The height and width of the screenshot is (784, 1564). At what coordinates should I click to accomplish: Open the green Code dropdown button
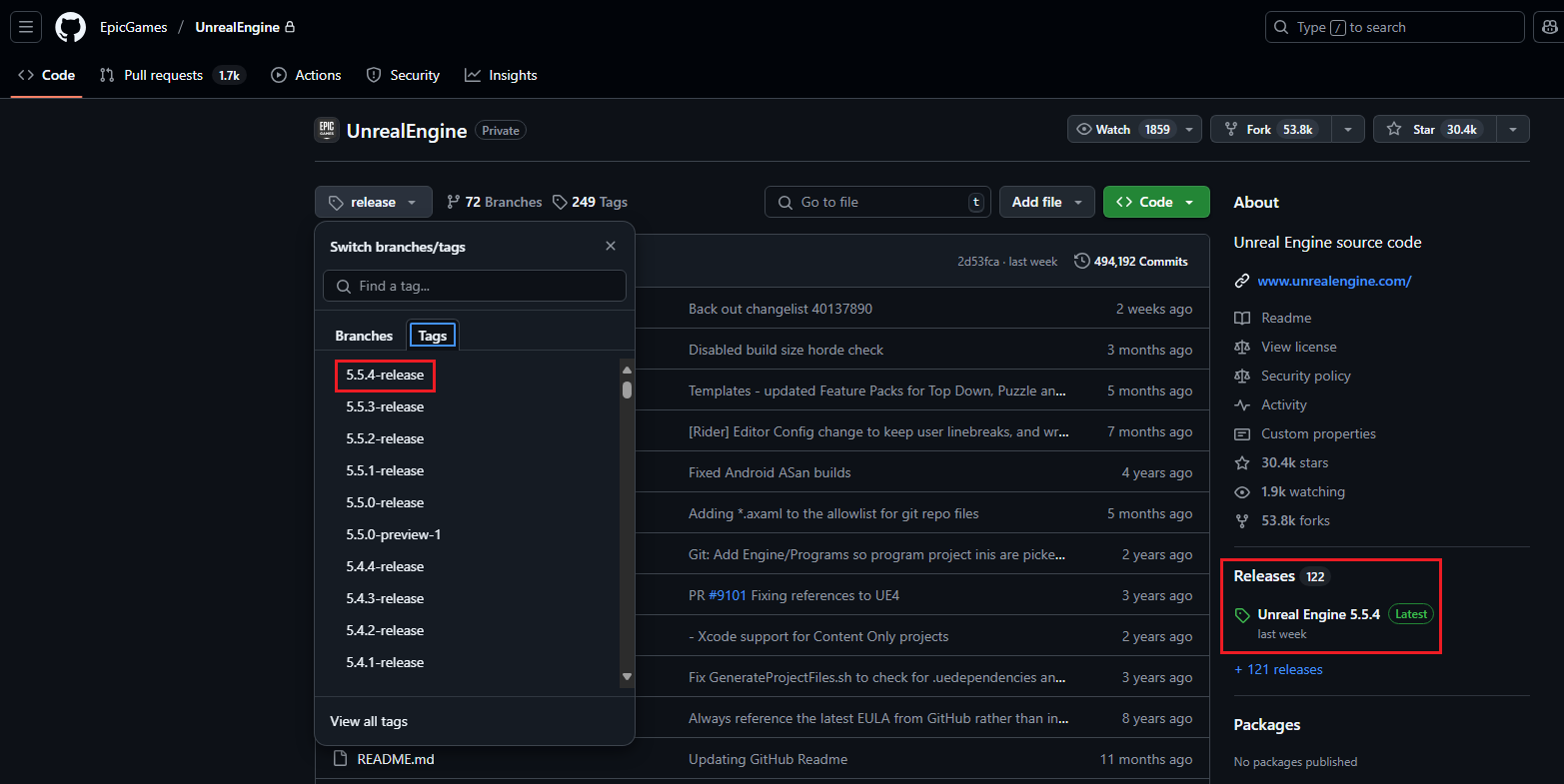[x=1156, y=202]
